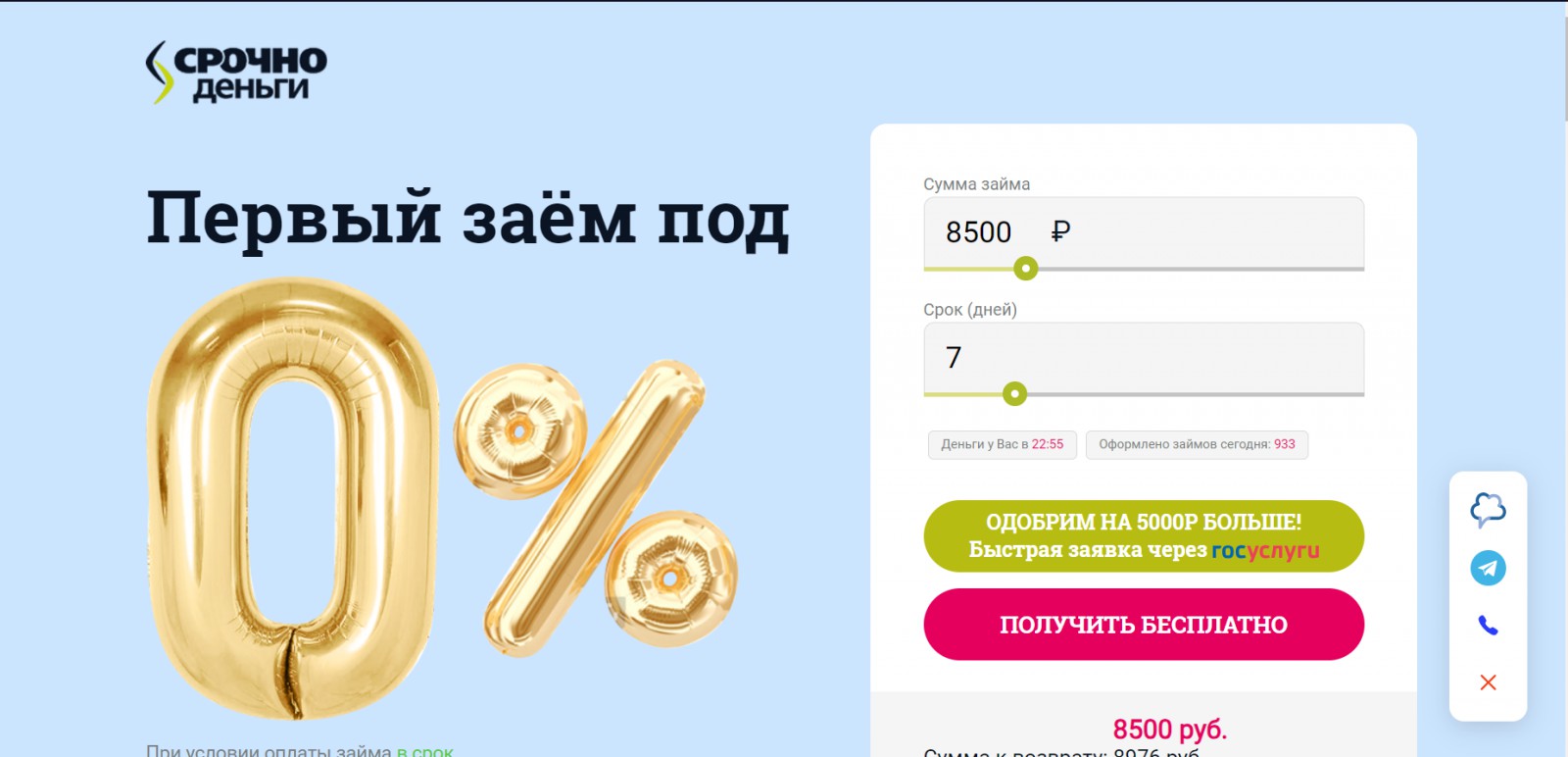Click ПОЛУЧИТЬ БЕСПЛАТНО button

(1144, 625)
